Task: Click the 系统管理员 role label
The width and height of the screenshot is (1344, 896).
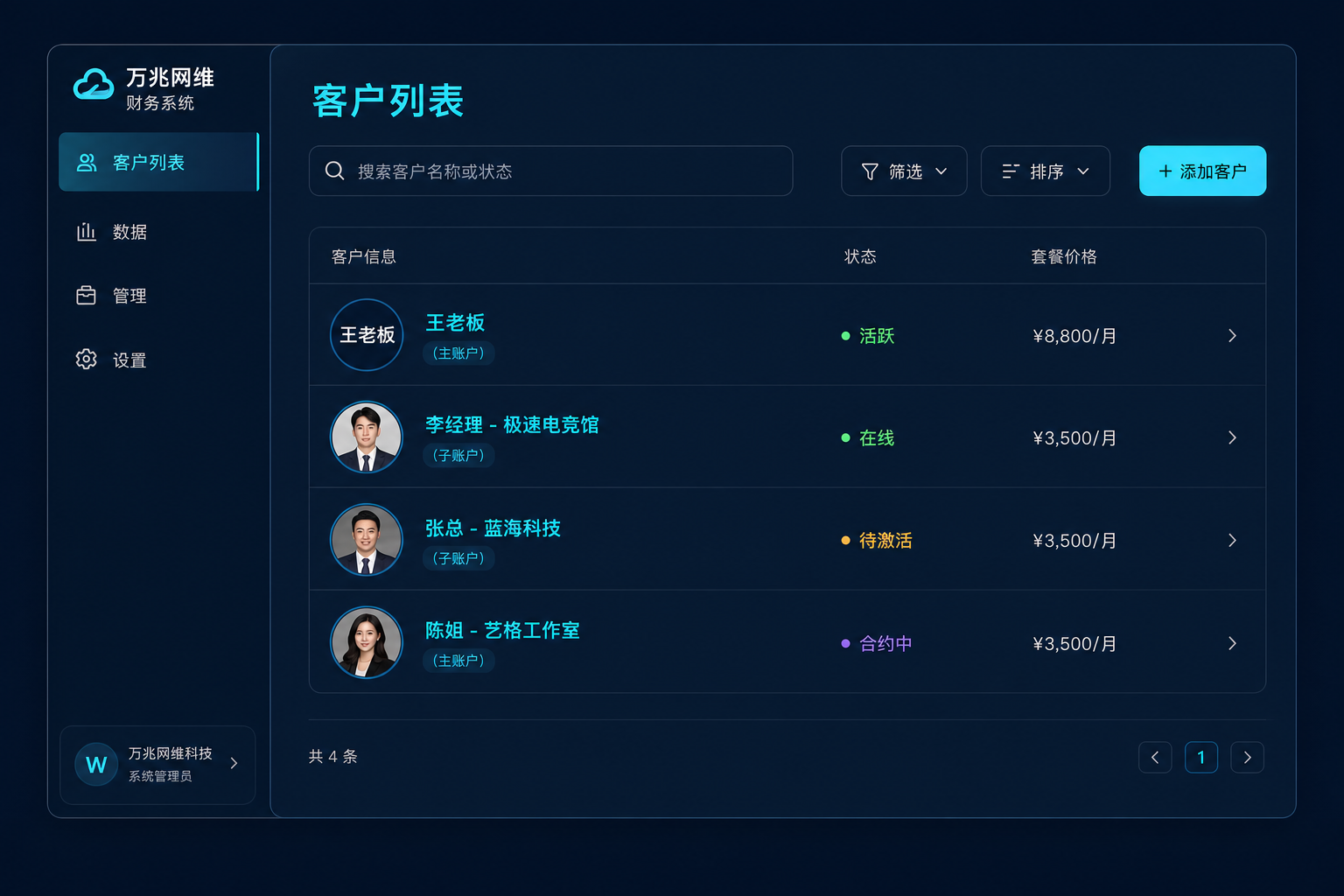Action: pos(160,776)
